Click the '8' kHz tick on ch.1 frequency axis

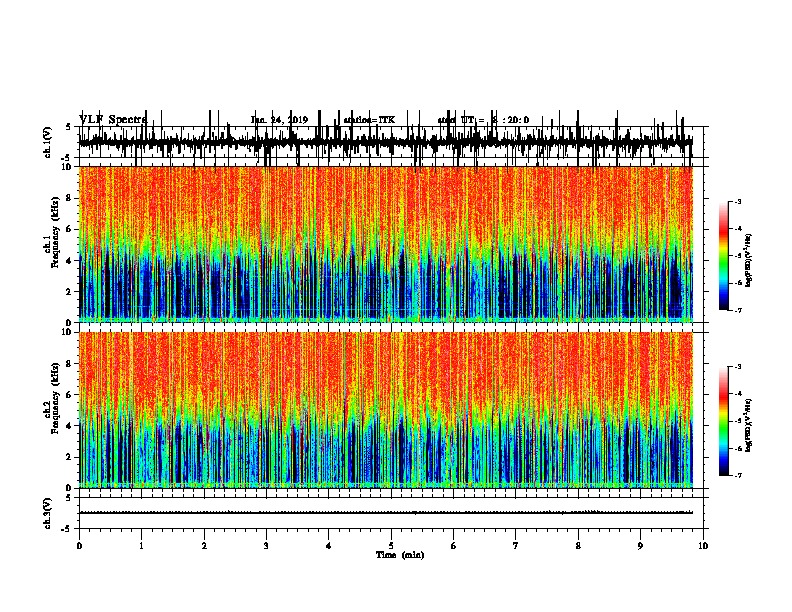click(69, 198)
